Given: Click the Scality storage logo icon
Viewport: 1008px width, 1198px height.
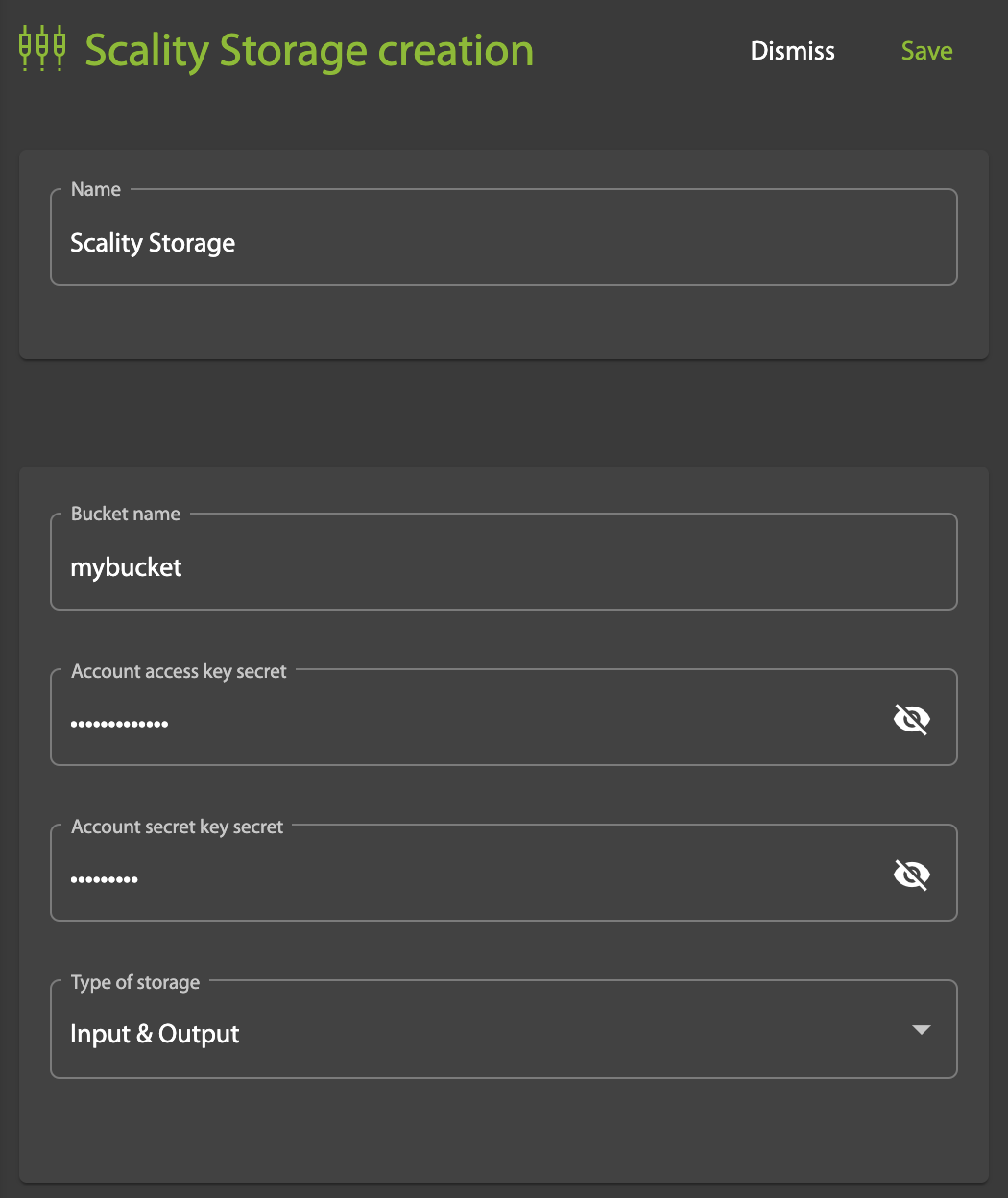Looking at the screenshot, I should (x=42, y=50).
